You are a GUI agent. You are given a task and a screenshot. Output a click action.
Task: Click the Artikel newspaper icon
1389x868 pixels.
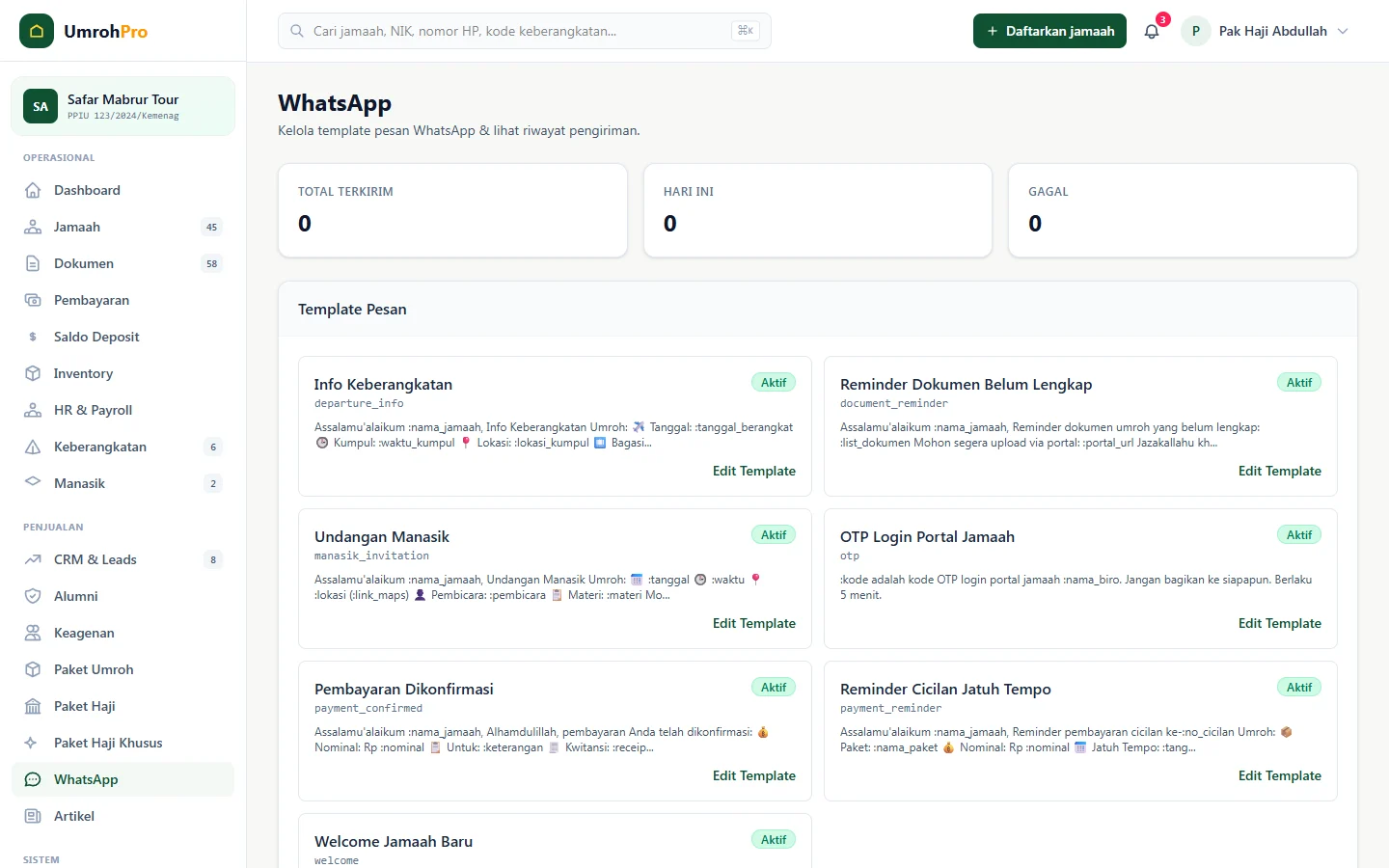click(x=33, y=816)
